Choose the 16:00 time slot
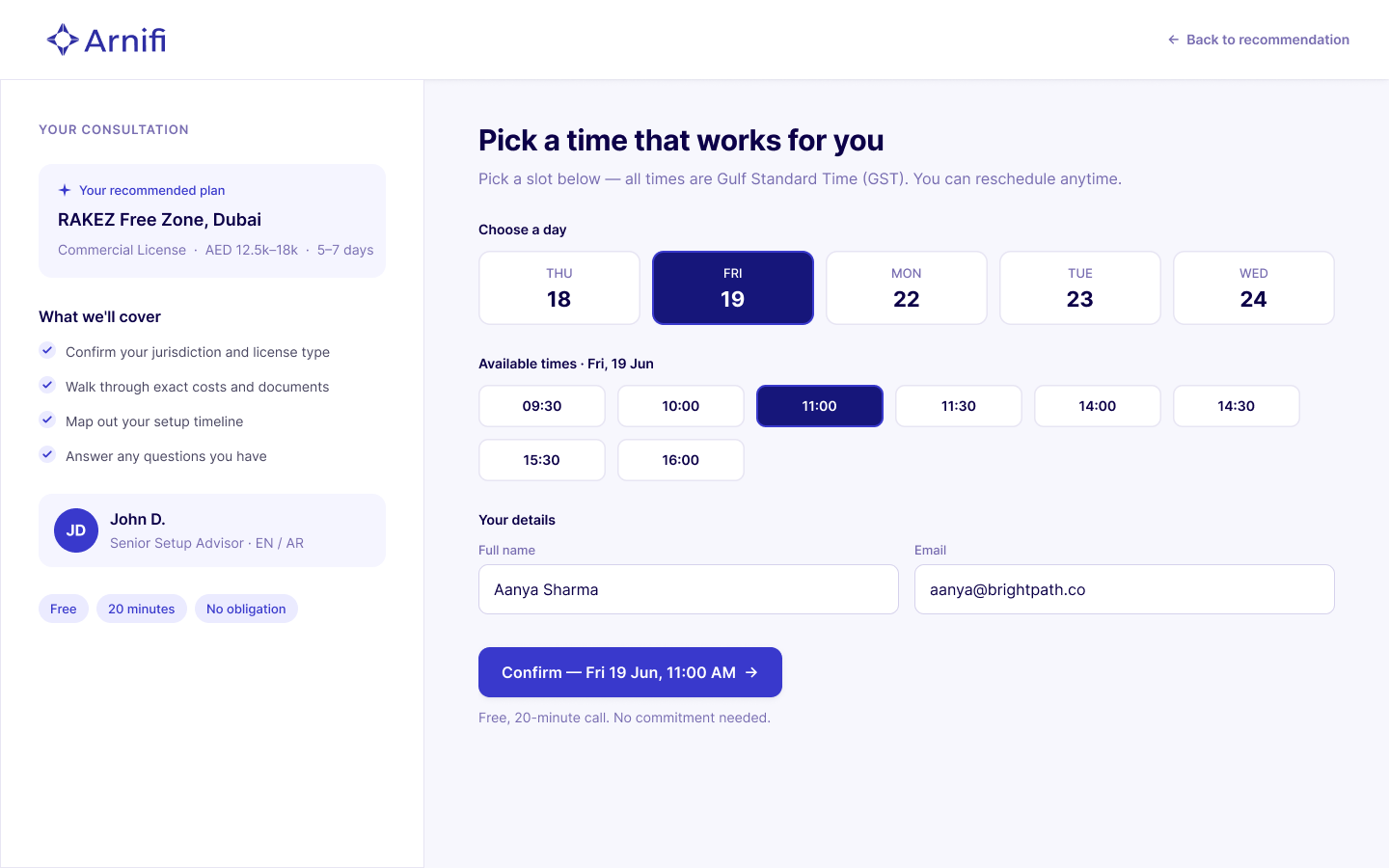1389x868 pixels. (681, 460)
